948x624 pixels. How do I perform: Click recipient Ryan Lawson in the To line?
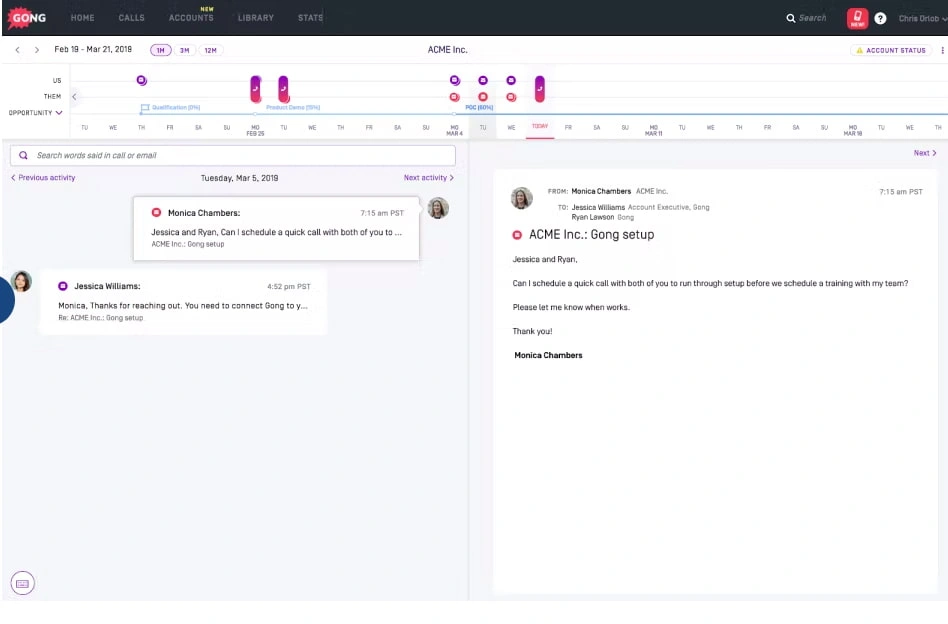(x=593, y=217)
